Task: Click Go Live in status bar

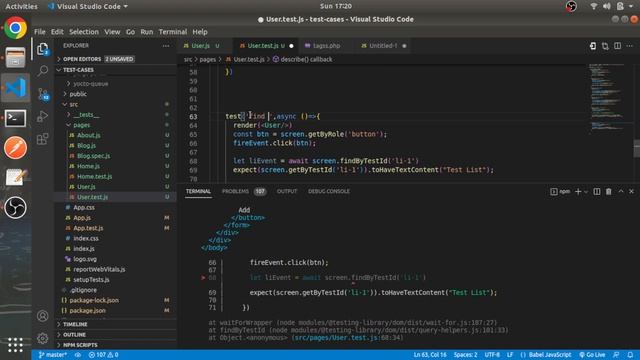Action: (592, 355)
